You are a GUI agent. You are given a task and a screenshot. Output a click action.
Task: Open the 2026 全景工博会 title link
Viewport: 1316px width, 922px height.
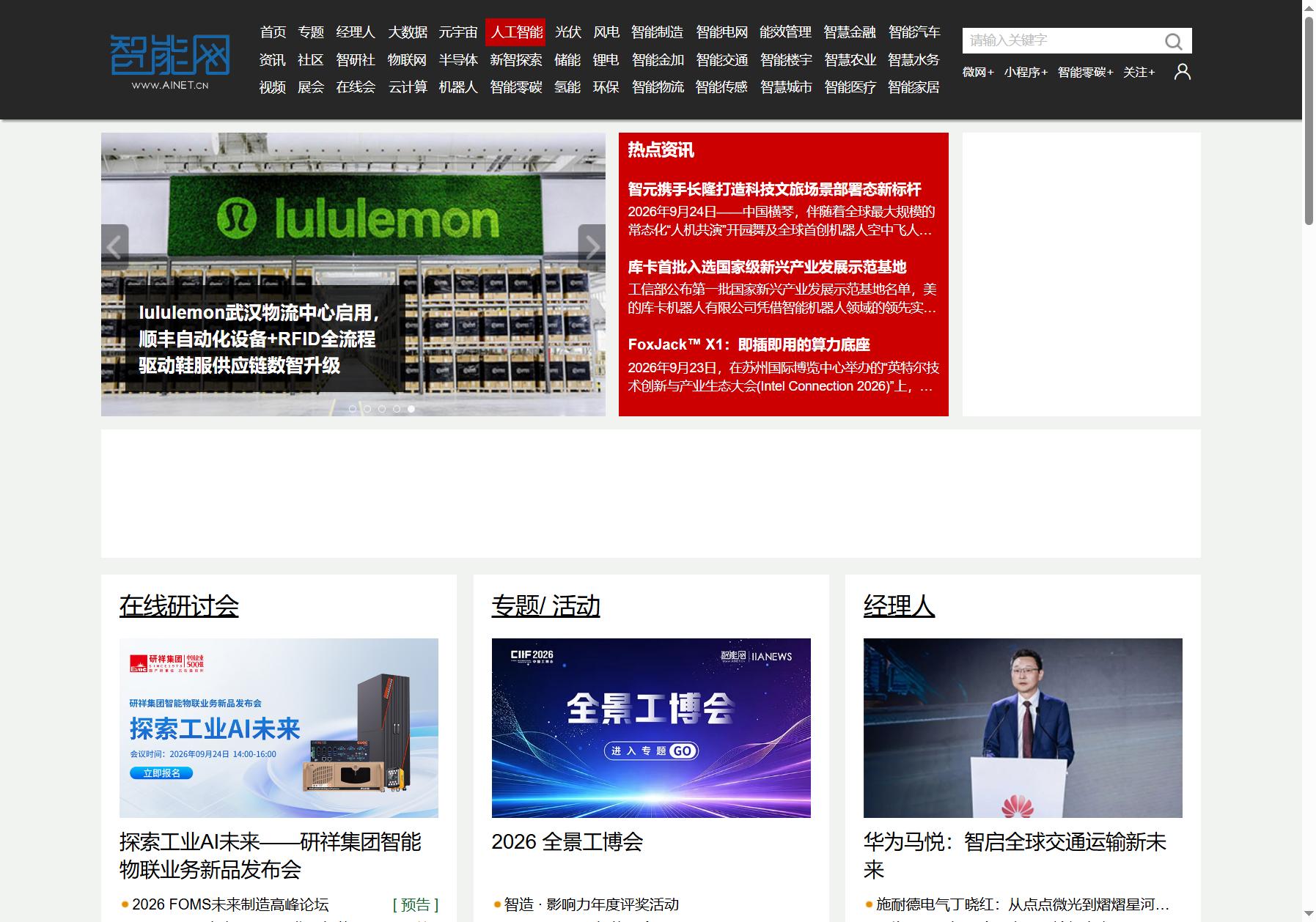pyautogui.click(x=567, y=842)
